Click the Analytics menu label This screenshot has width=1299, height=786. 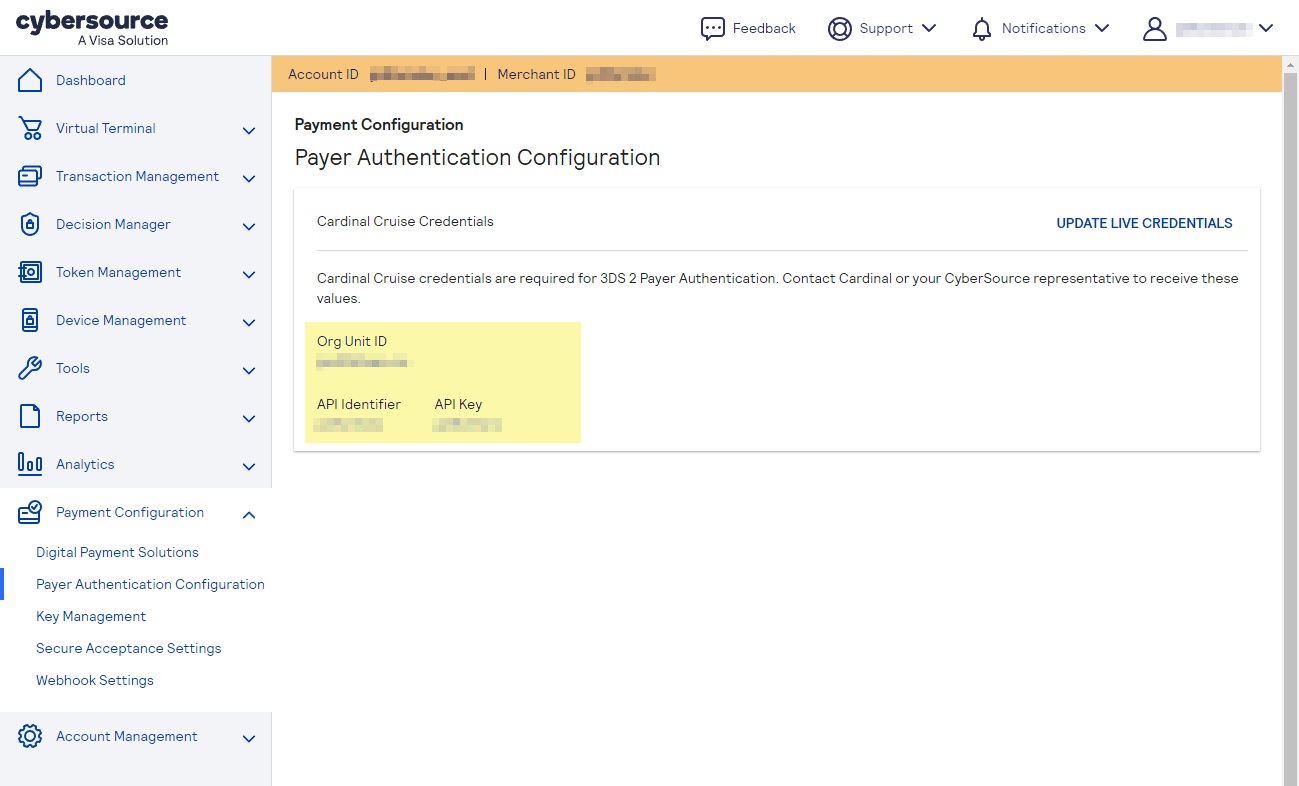click(85, 464)
